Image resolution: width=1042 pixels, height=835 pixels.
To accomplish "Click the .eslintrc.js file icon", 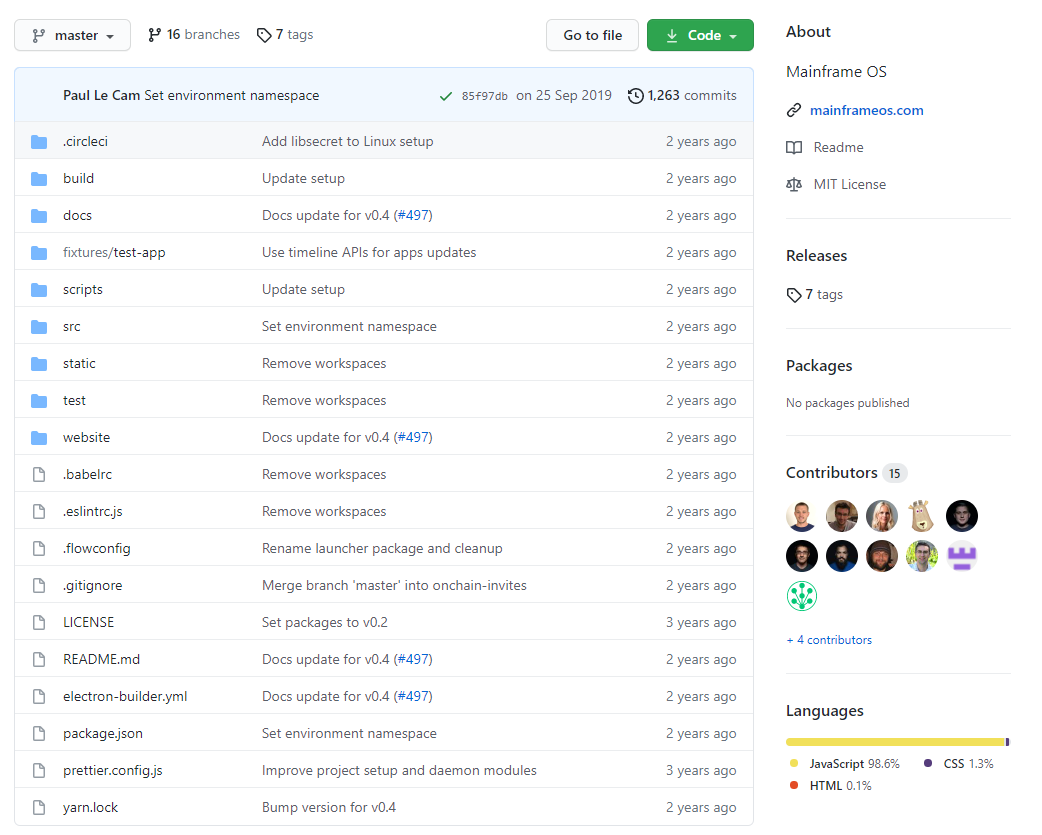I will tap(39, 511).
